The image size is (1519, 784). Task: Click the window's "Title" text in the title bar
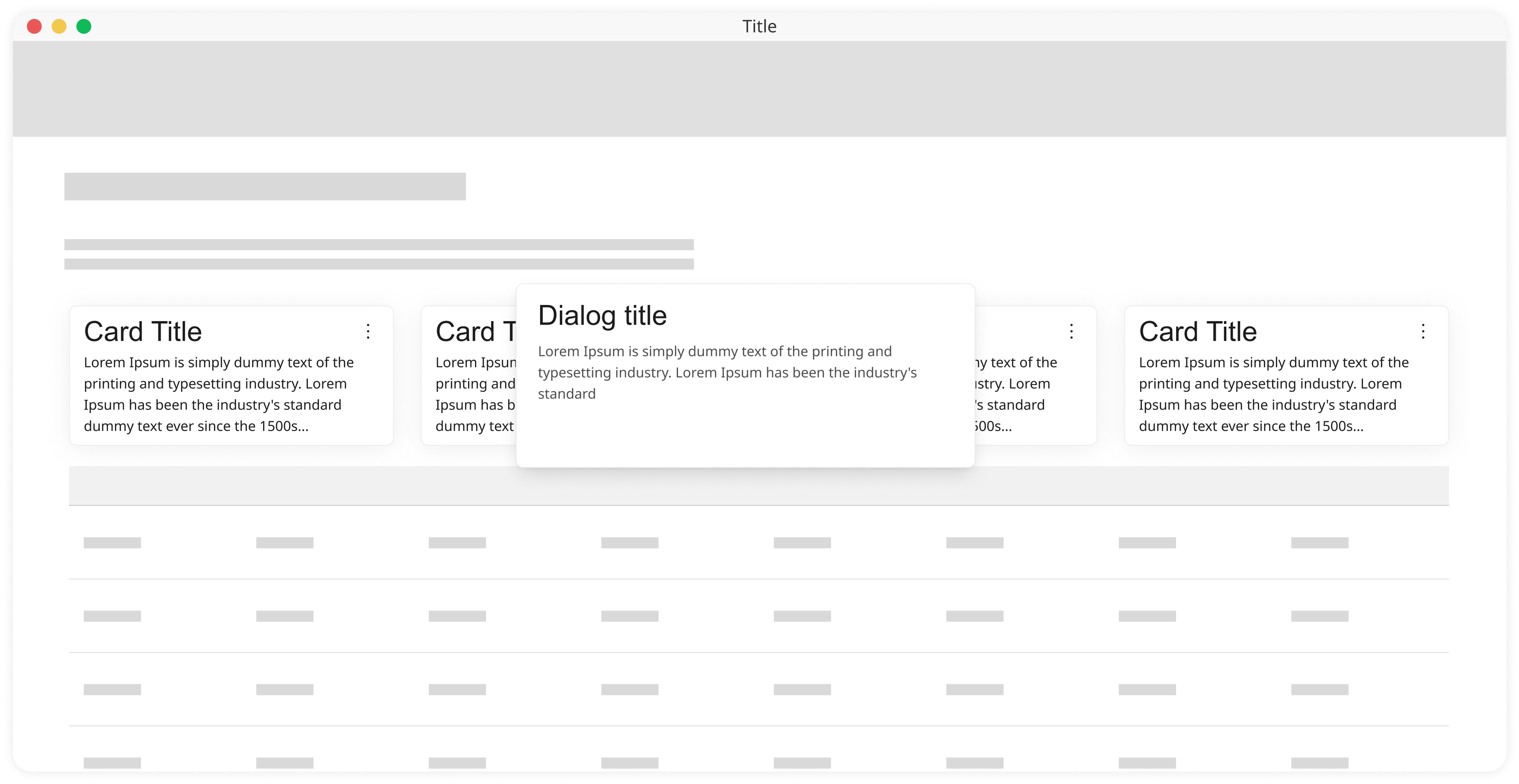click(x=759, y=26)
